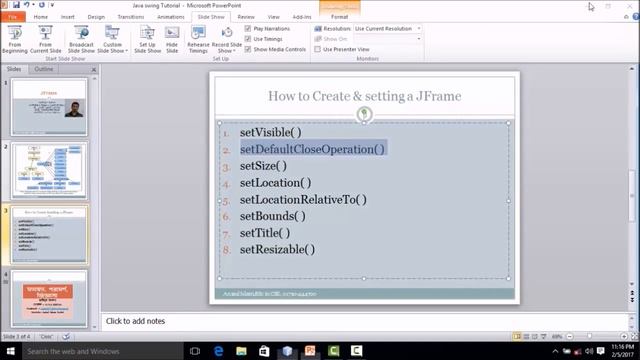This screenshot has width=640, height=360.
Task: Open the File tab
Action: pos(13,17)
